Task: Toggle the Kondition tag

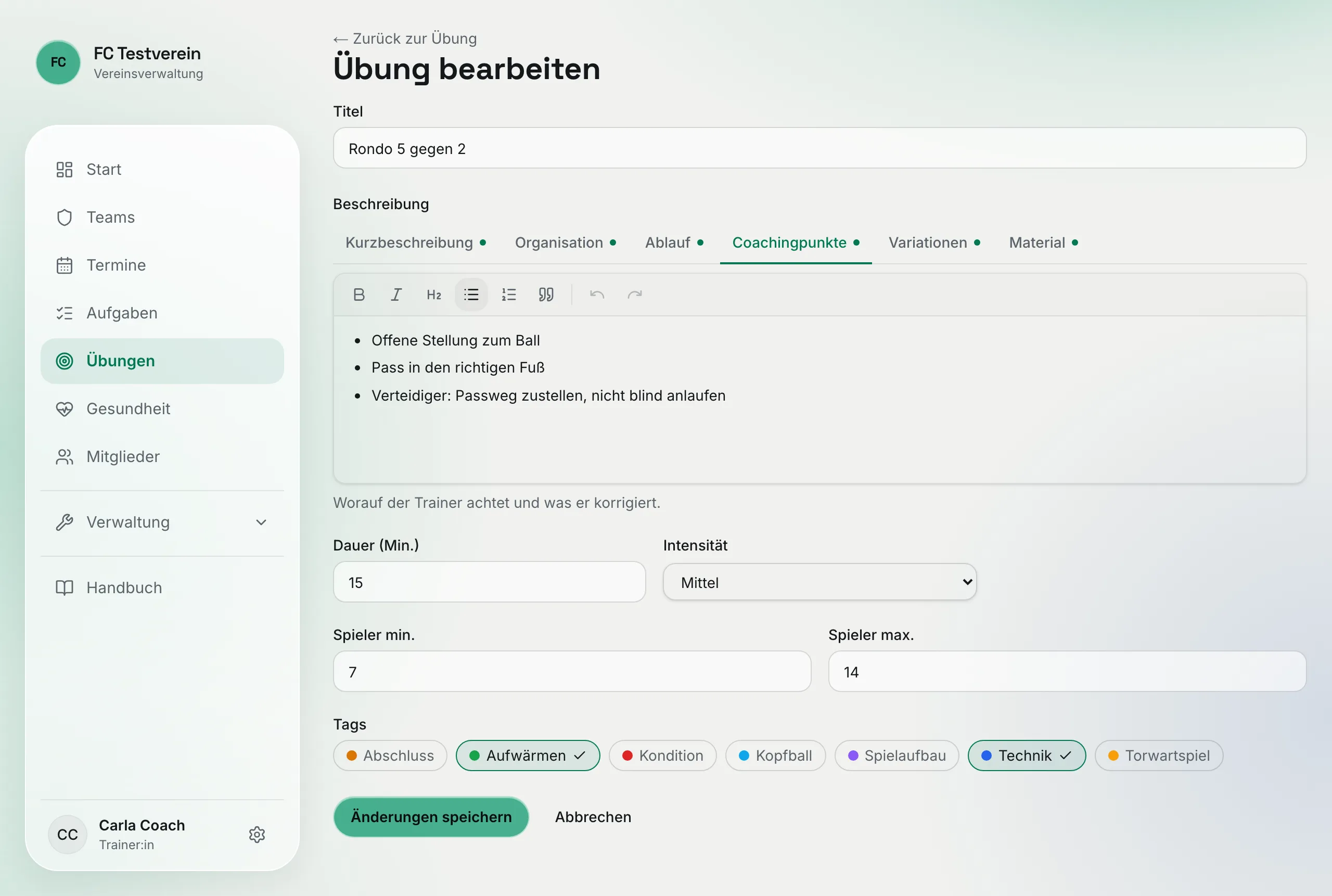Action: [662, 756]
